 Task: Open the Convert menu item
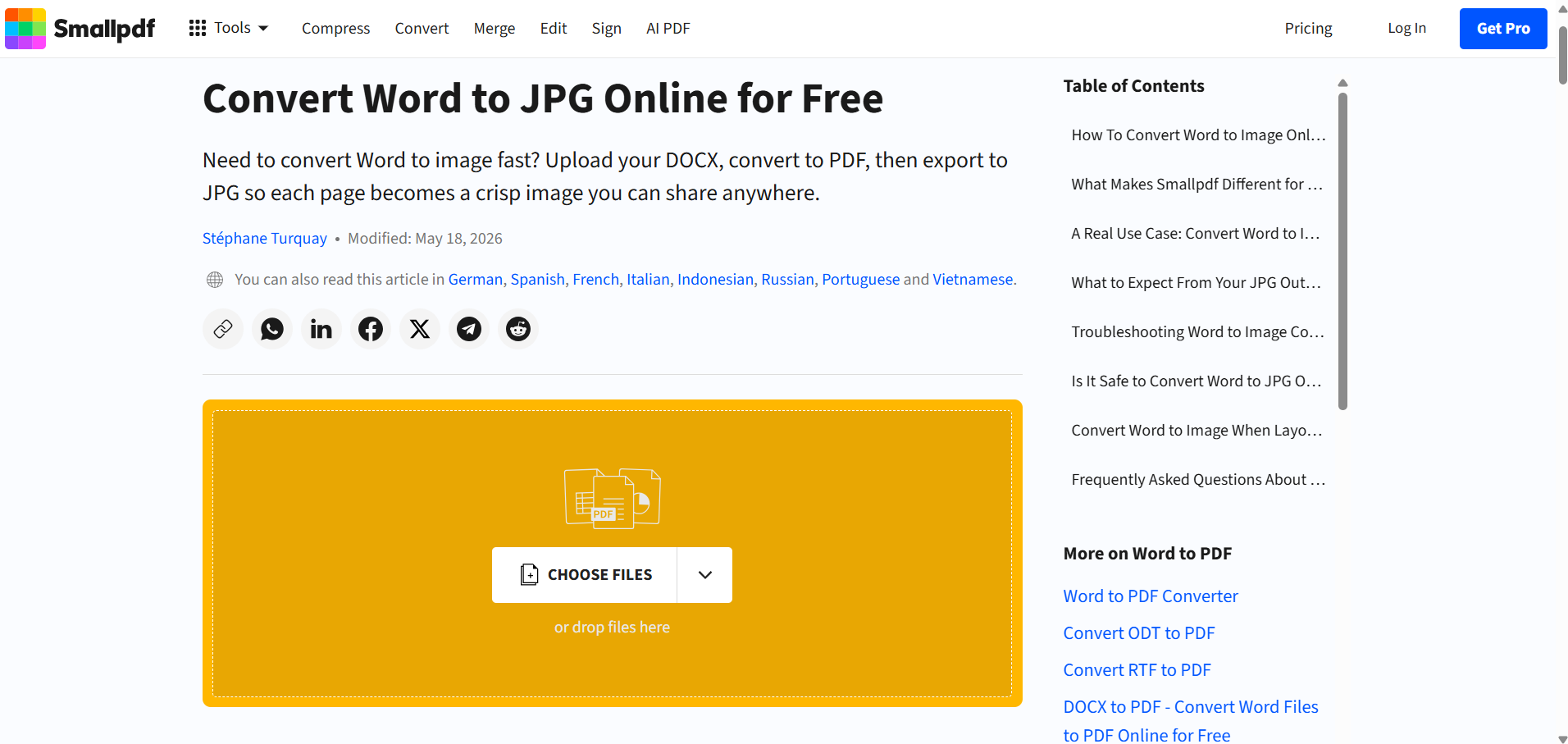coord(422,29)
